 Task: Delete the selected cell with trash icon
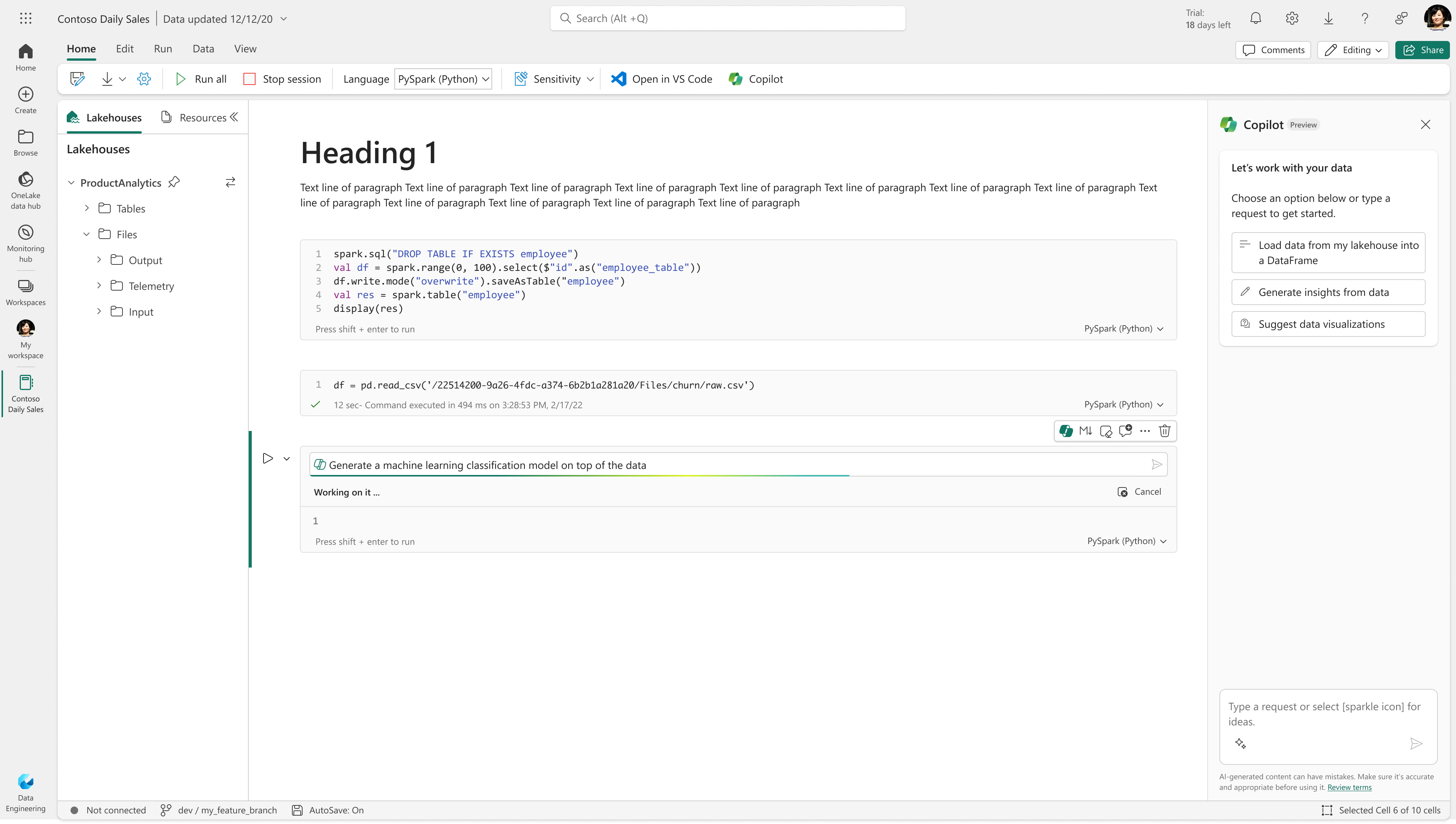pos(1164,431)
